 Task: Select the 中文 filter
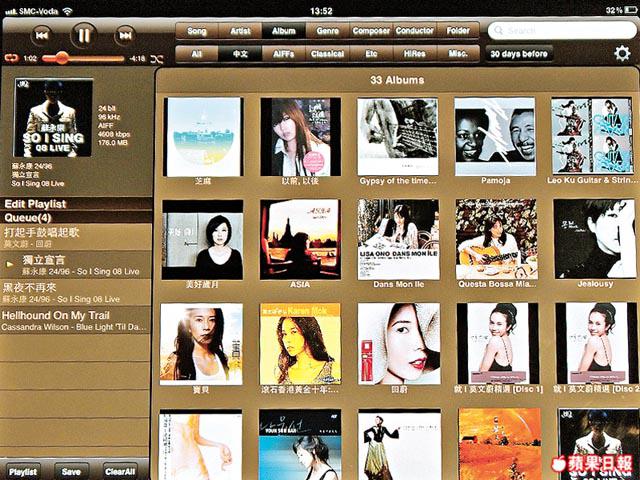point(240,54)
